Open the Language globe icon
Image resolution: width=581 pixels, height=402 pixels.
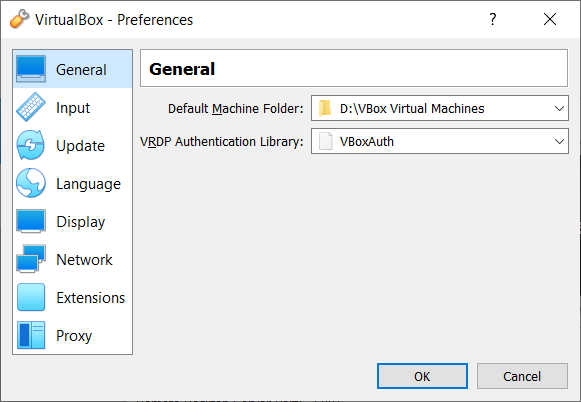[x=31, y=183]
